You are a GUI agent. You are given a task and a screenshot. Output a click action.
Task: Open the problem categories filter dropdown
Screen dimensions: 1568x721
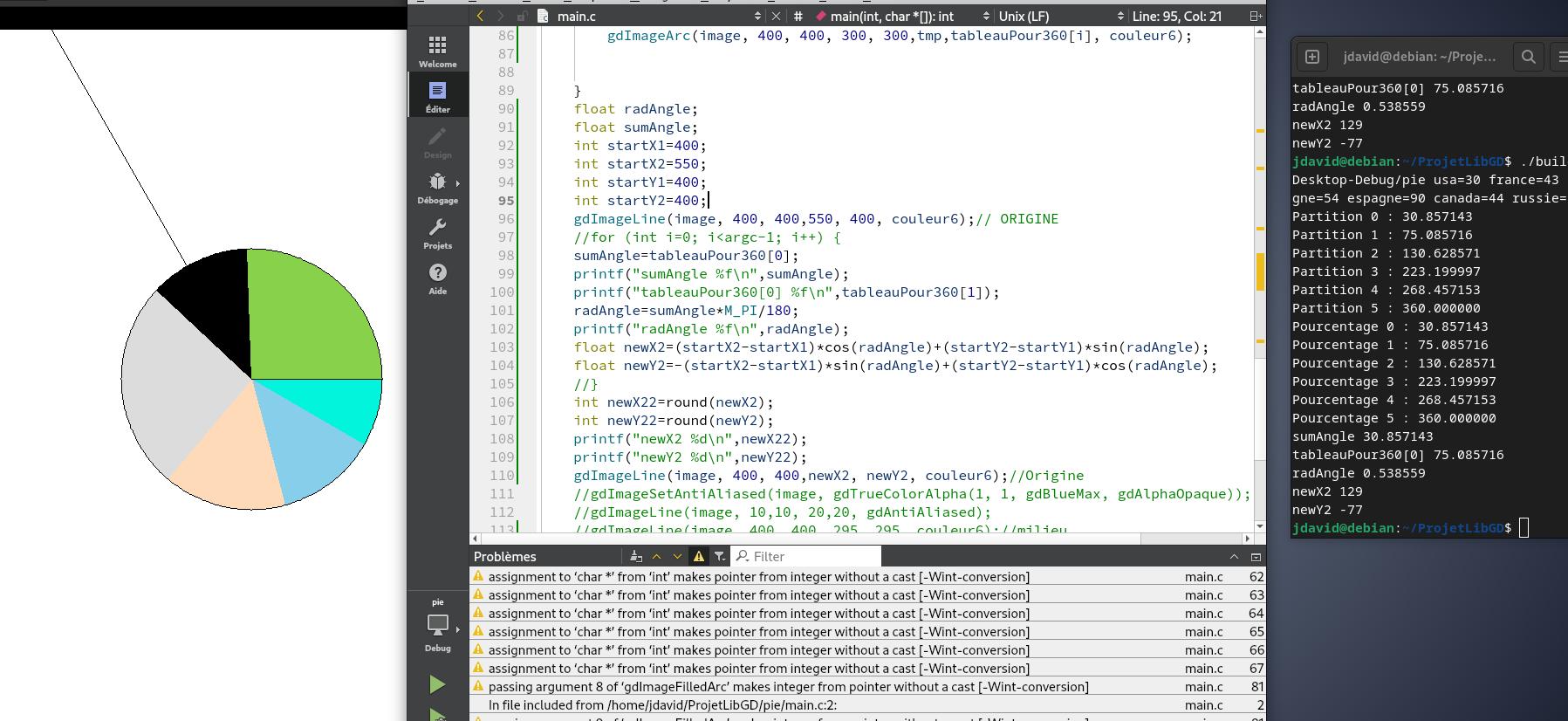click(x=720, y=556)
